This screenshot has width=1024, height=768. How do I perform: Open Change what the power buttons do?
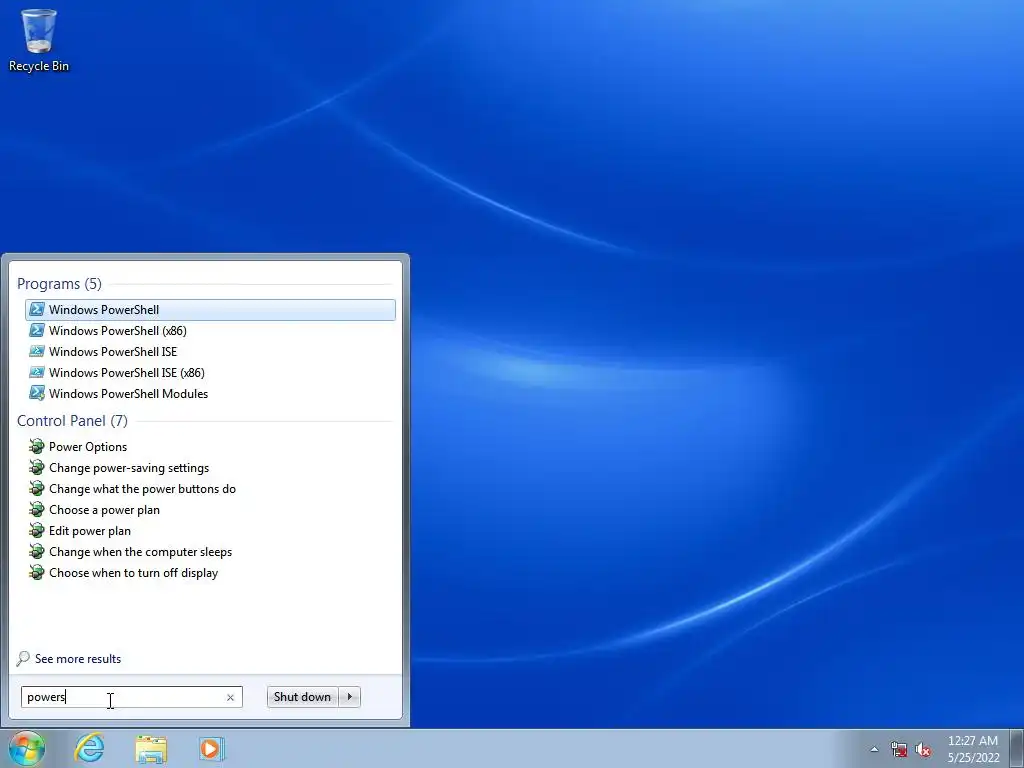[x=210, y=488]
